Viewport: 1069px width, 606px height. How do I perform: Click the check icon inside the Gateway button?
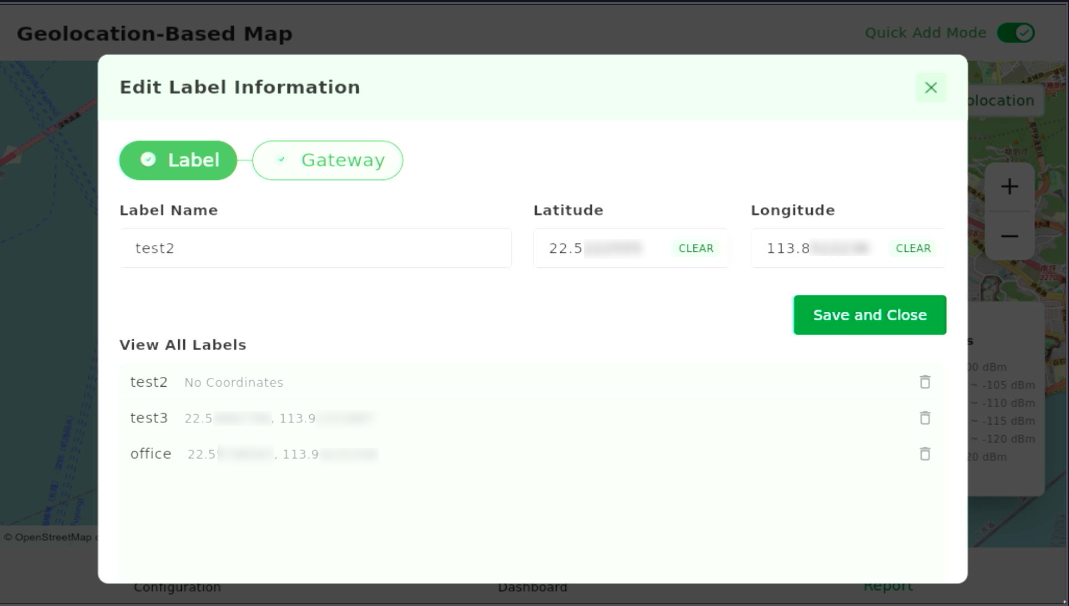283,159
